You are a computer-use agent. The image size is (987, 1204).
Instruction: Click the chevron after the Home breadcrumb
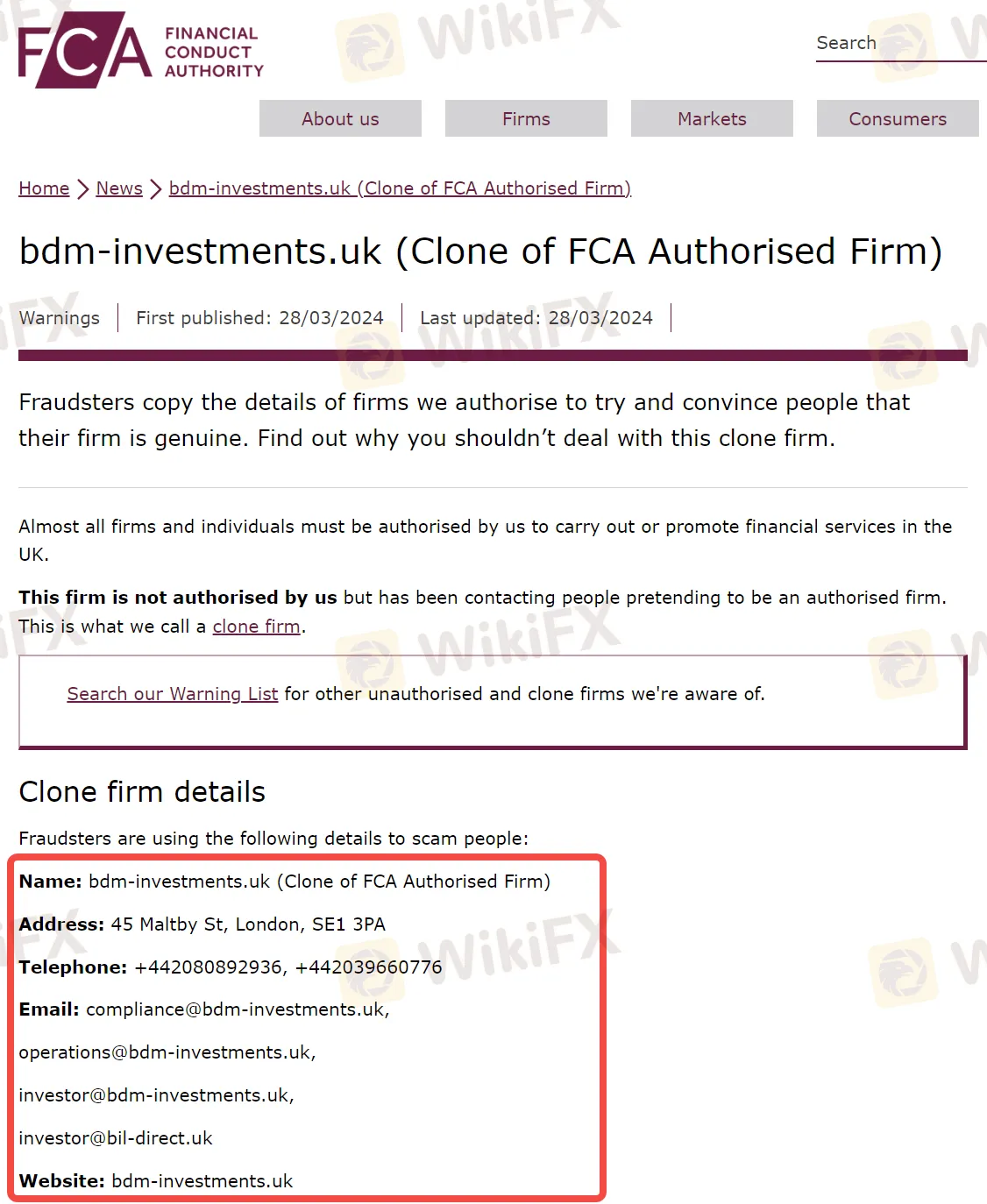[x=82, y=189]
